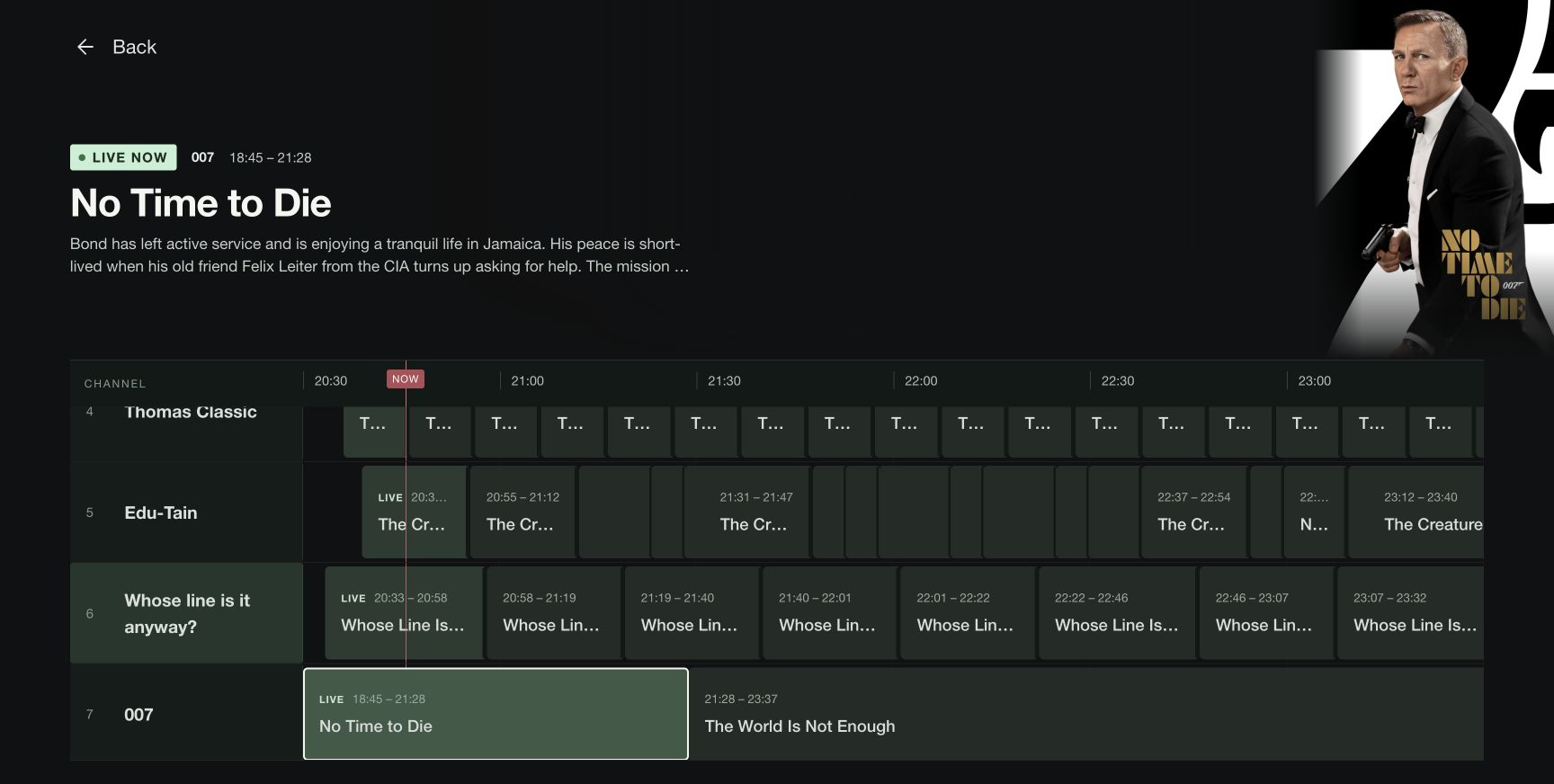Image resolution: width=1554 pixels, height=784 pixels.
Task: Click the 21:30 time header
Action: click(x=724, y=380)
